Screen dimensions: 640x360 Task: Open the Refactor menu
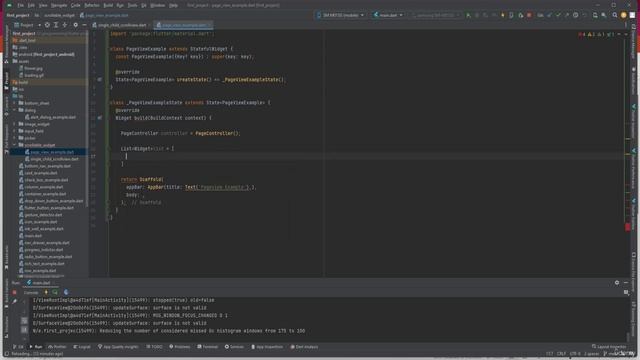coord(92,5)
